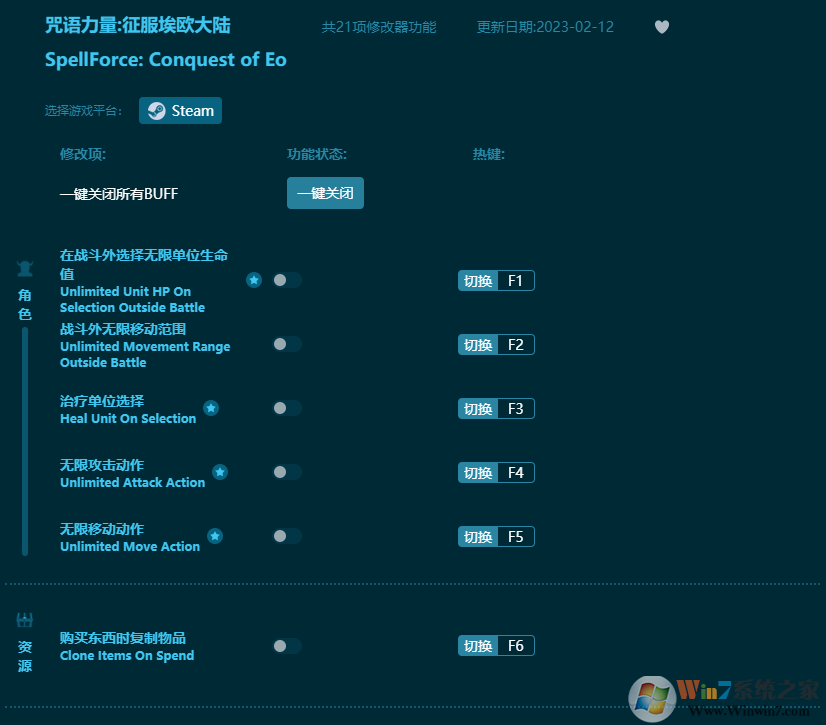This screenshot has width=826, height=725.
Task: Click the 一键关闭所有BUFF label
Action: point(119,193)
